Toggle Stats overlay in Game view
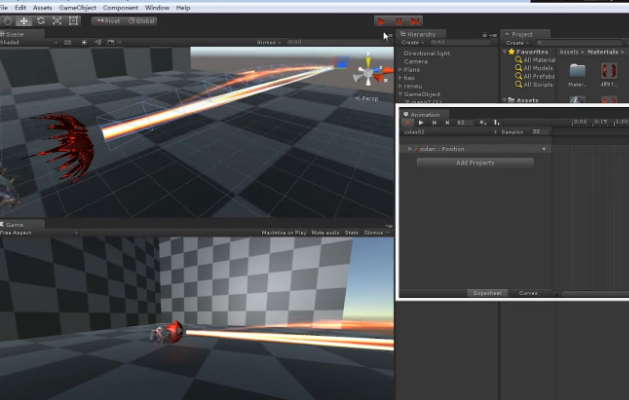The image size is (629, 400). coord(351,233)
